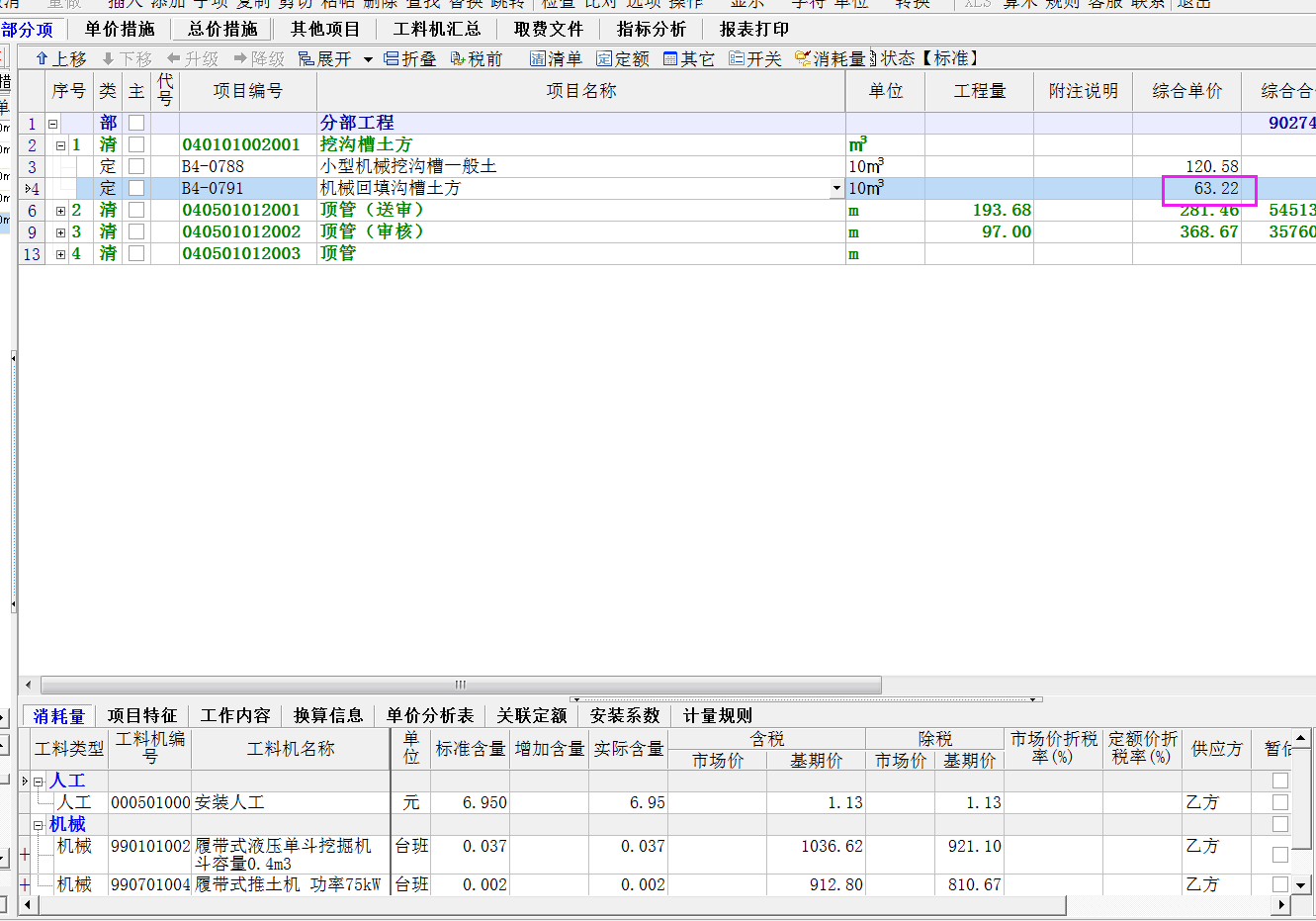Click the 综合单价 column header
1316x921 pixels.
coord(1187,91)
